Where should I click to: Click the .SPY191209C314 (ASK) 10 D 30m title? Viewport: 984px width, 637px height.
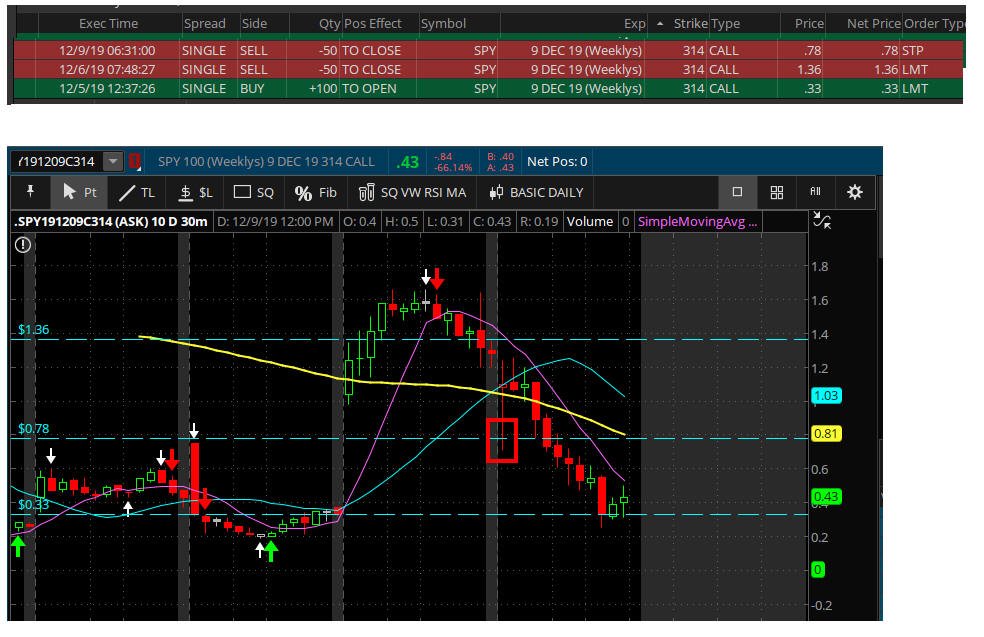[111, 222]
